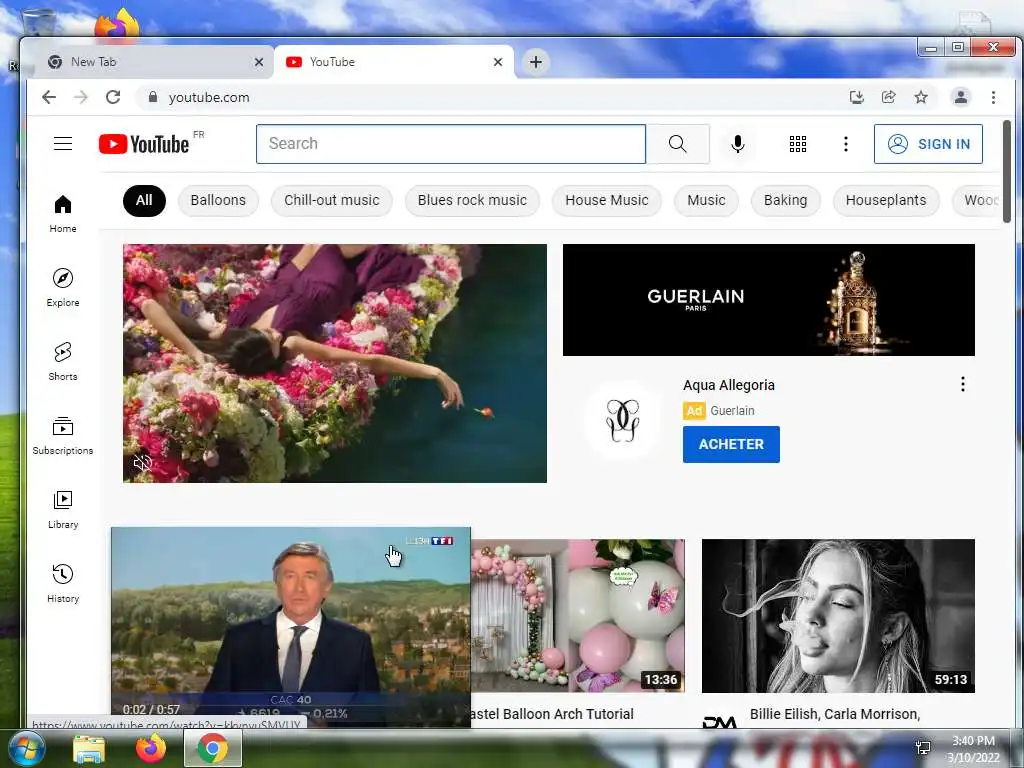
Task: Filter by Houseplants chip
Action: tap(886, 200)
